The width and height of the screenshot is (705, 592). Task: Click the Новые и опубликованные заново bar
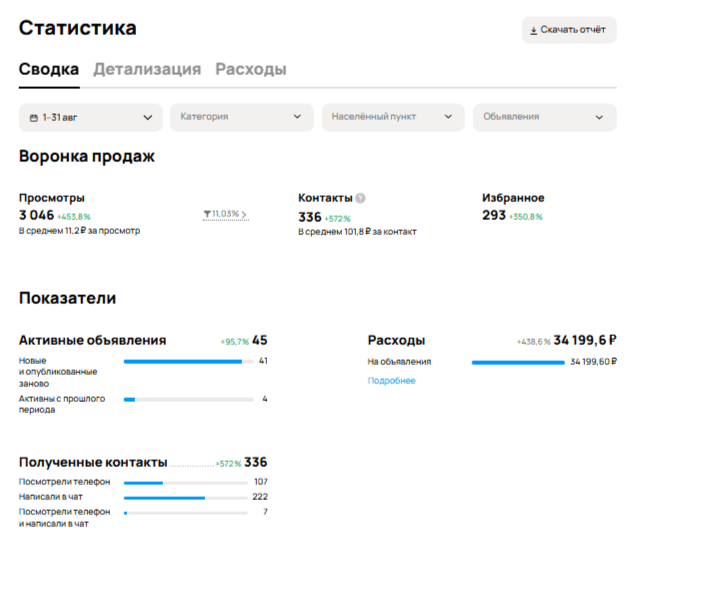[188, 361]
